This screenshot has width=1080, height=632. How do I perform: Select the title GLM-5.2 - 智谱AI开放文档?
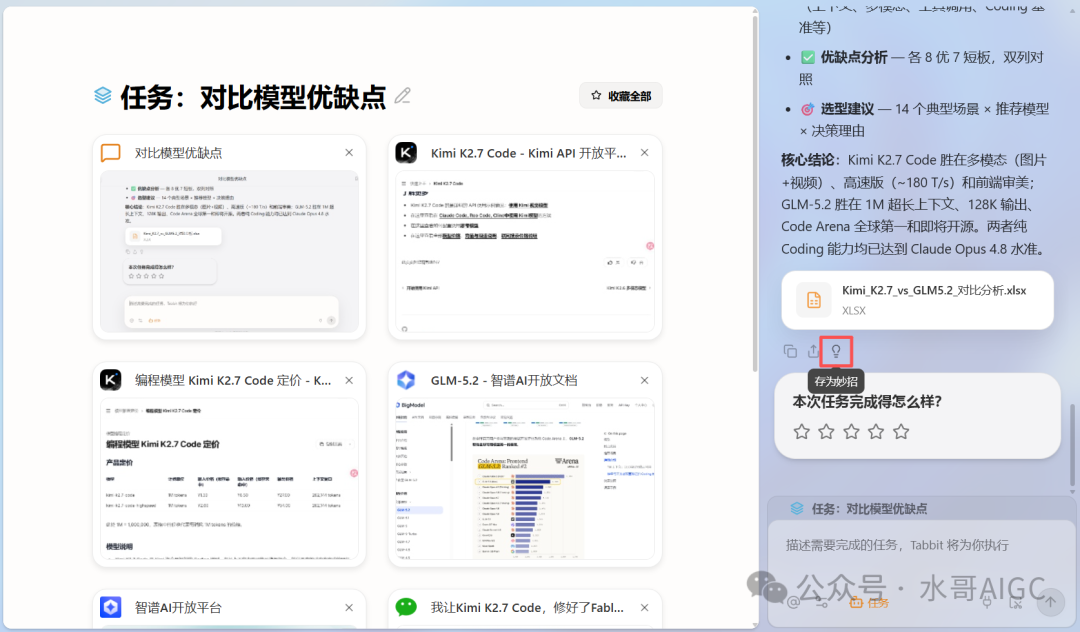[504, 381]
